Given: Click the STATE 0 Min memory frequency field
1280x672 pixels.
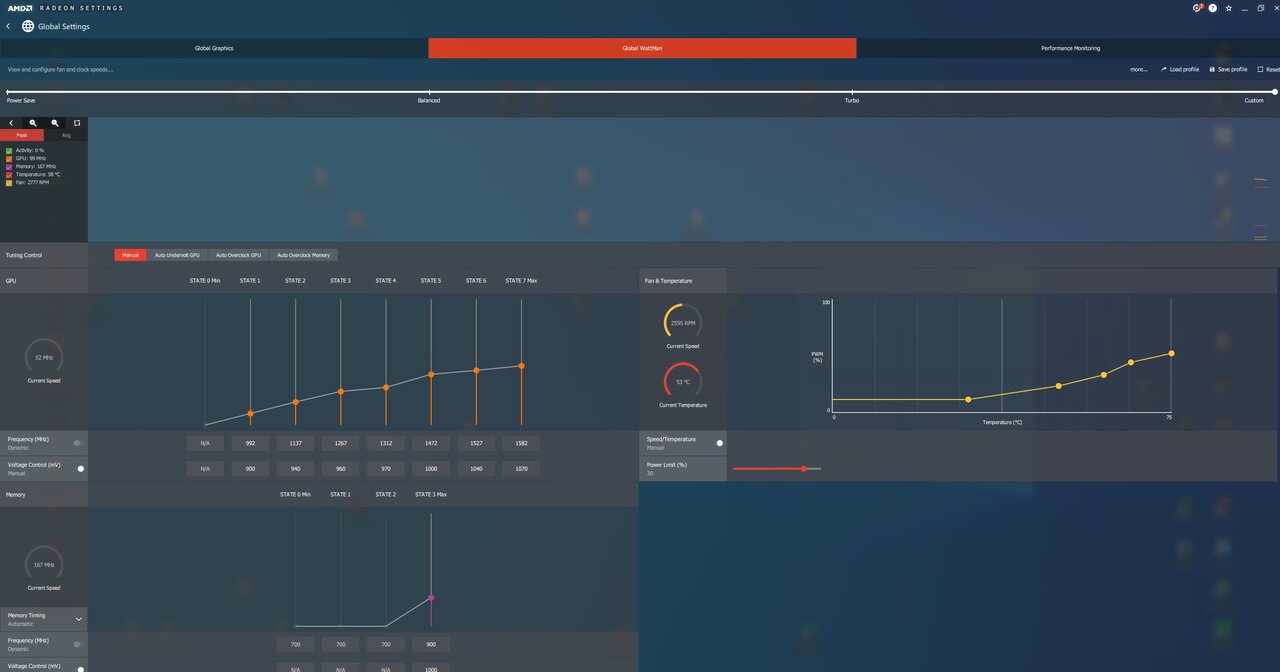Looking at the screenshot, I should pyautogui.click(x=295, y=645).
